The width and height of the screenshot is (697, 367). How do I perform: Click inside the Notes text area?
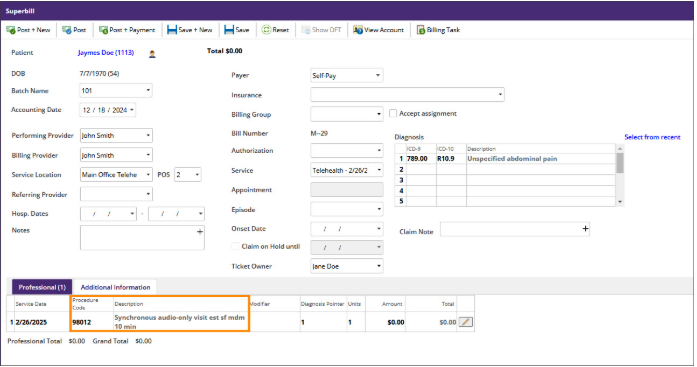tap(142, 238)
